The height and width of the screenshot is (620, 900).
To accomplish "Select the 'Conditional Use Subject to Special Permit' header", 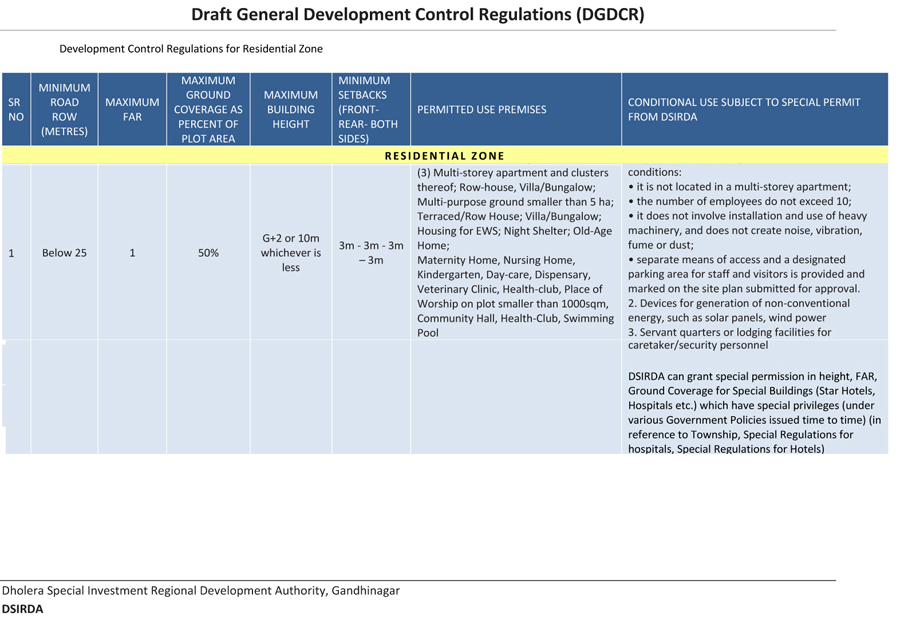I will 743,109.
